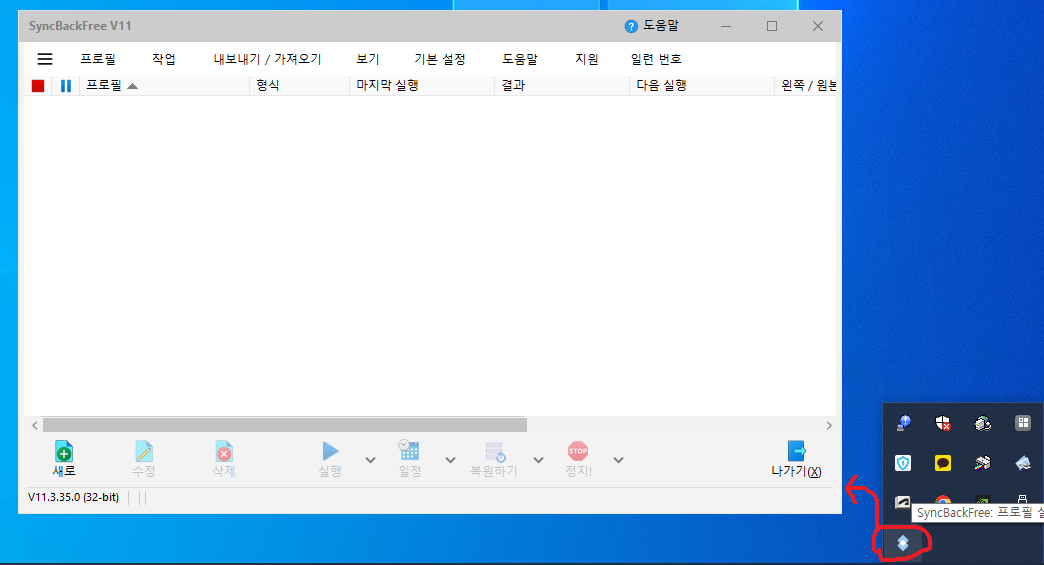1044x565 pixels.
Task: Open the hamburger menu in SyncBackFree
Action: 45,59
